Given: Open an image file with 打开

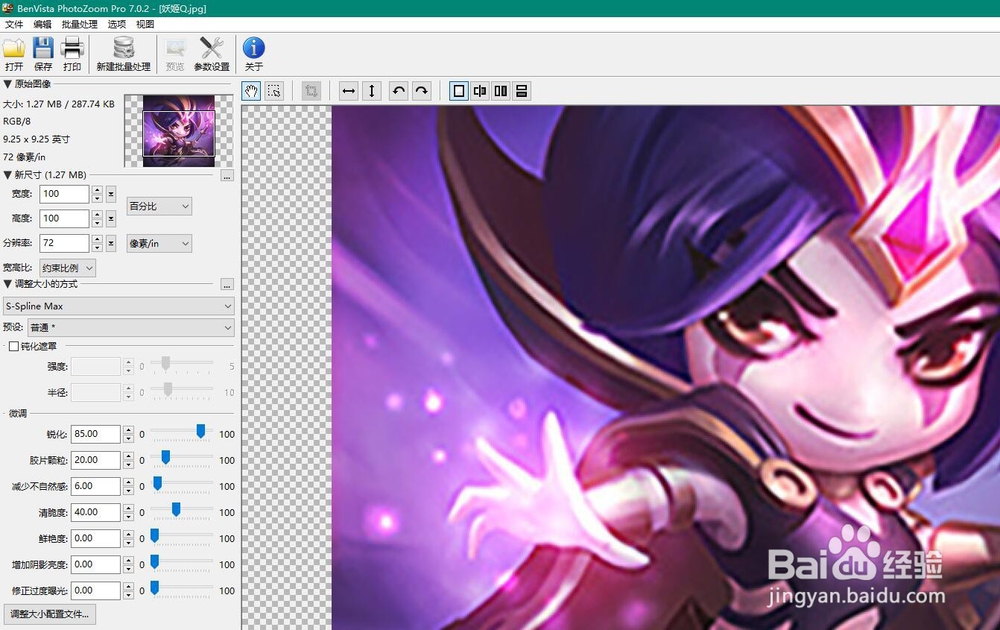Looking at the screenshot, I should click(13, 54).
